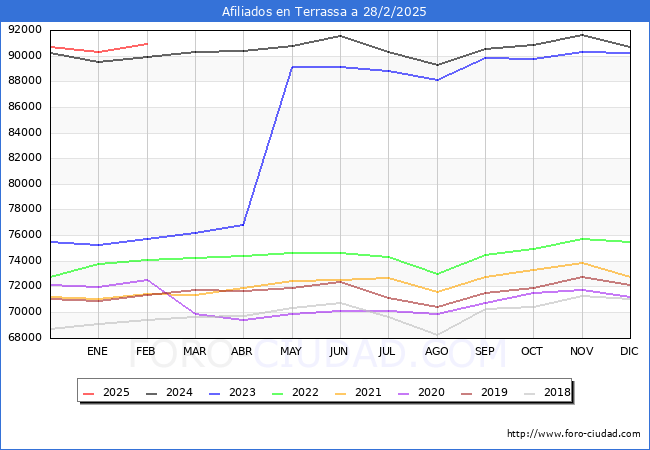Click the blue 2023 legend color marker
The width and height of the screenshot is (650, 450).
(x=215, y=393)
